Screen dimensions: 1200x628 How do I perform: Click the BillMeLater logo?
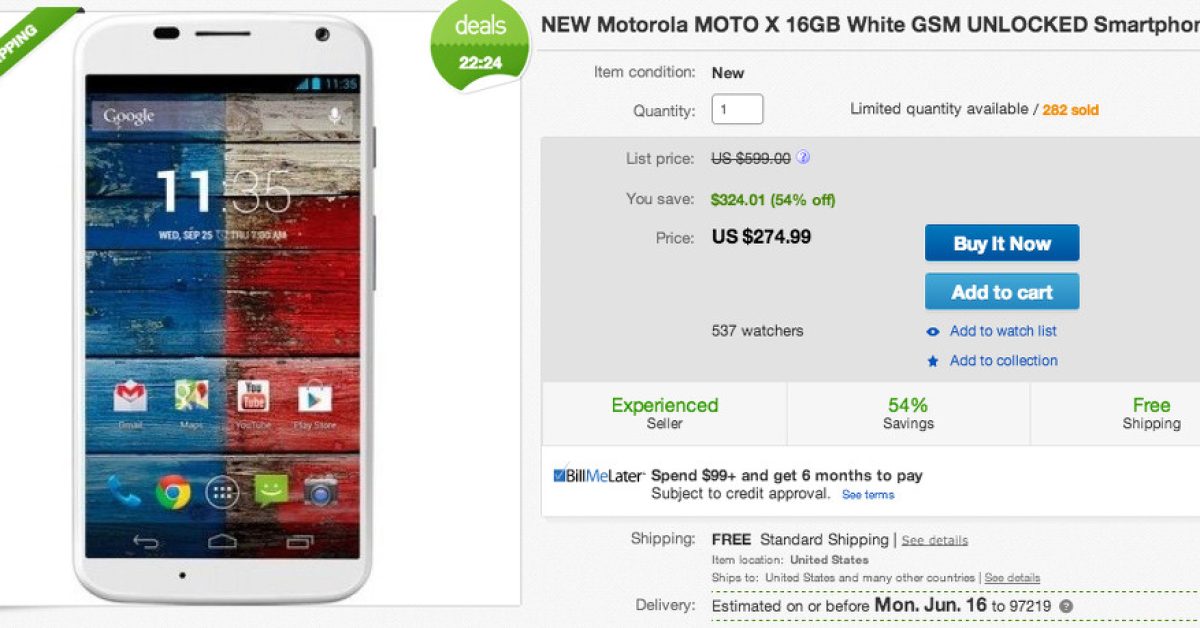(x=598, y=476)
